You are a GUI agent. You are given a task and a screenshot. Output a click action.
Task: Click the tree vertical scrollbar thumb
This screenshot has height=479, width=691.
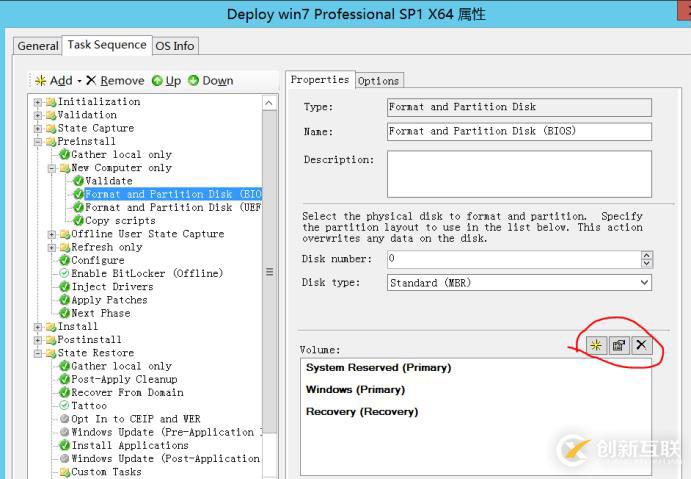(x=270, y=272)
